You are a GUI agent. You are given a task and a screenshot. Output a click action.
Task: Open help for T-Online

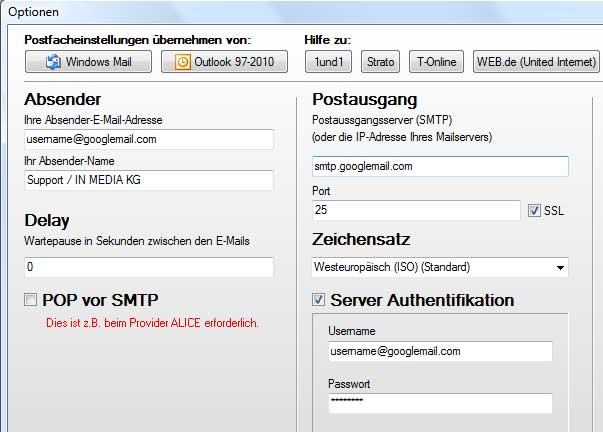pyautogui.click(x=436, y=62)
